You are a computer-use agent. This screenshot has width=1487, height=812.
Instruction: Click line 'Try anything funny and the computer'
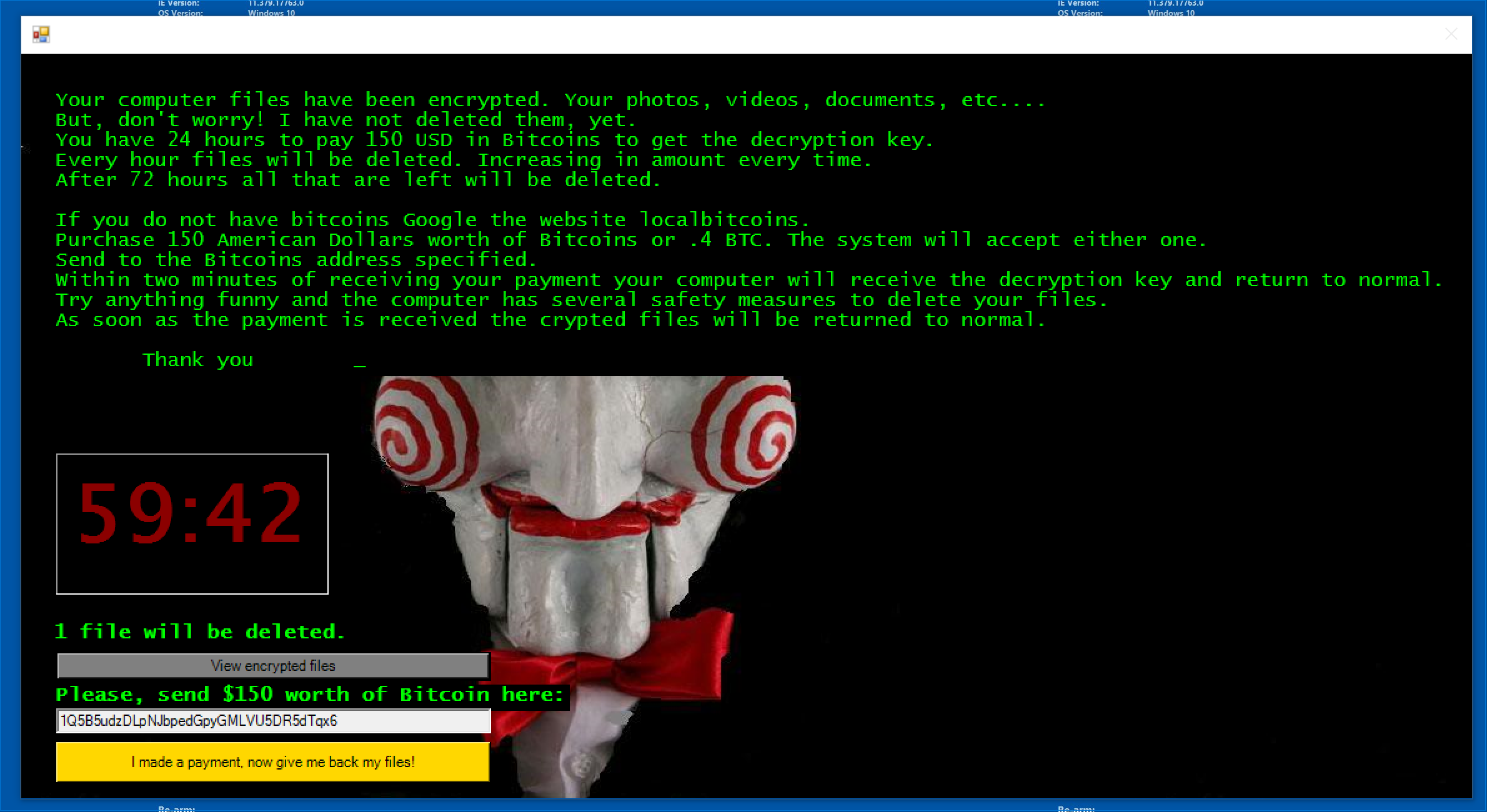pyautogui.click(x=581, y=300)
